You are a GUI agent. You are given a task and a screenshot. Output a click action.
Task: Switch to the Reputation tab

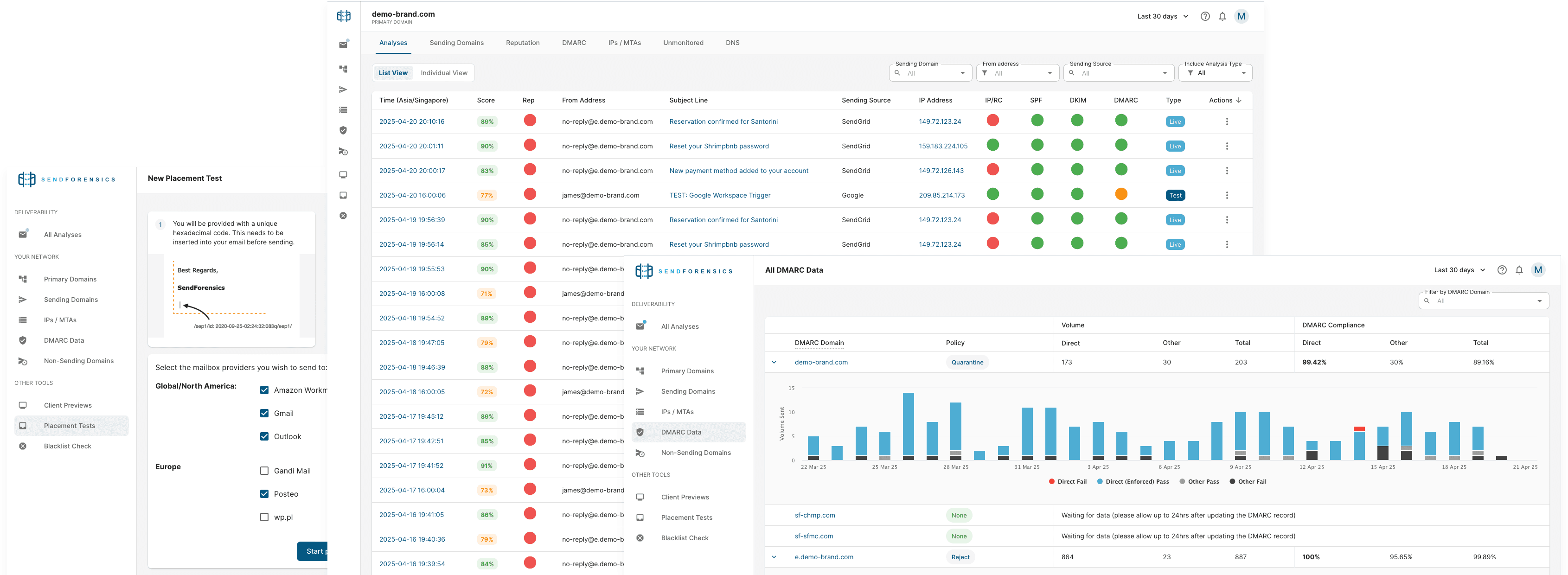coord(522,43)
